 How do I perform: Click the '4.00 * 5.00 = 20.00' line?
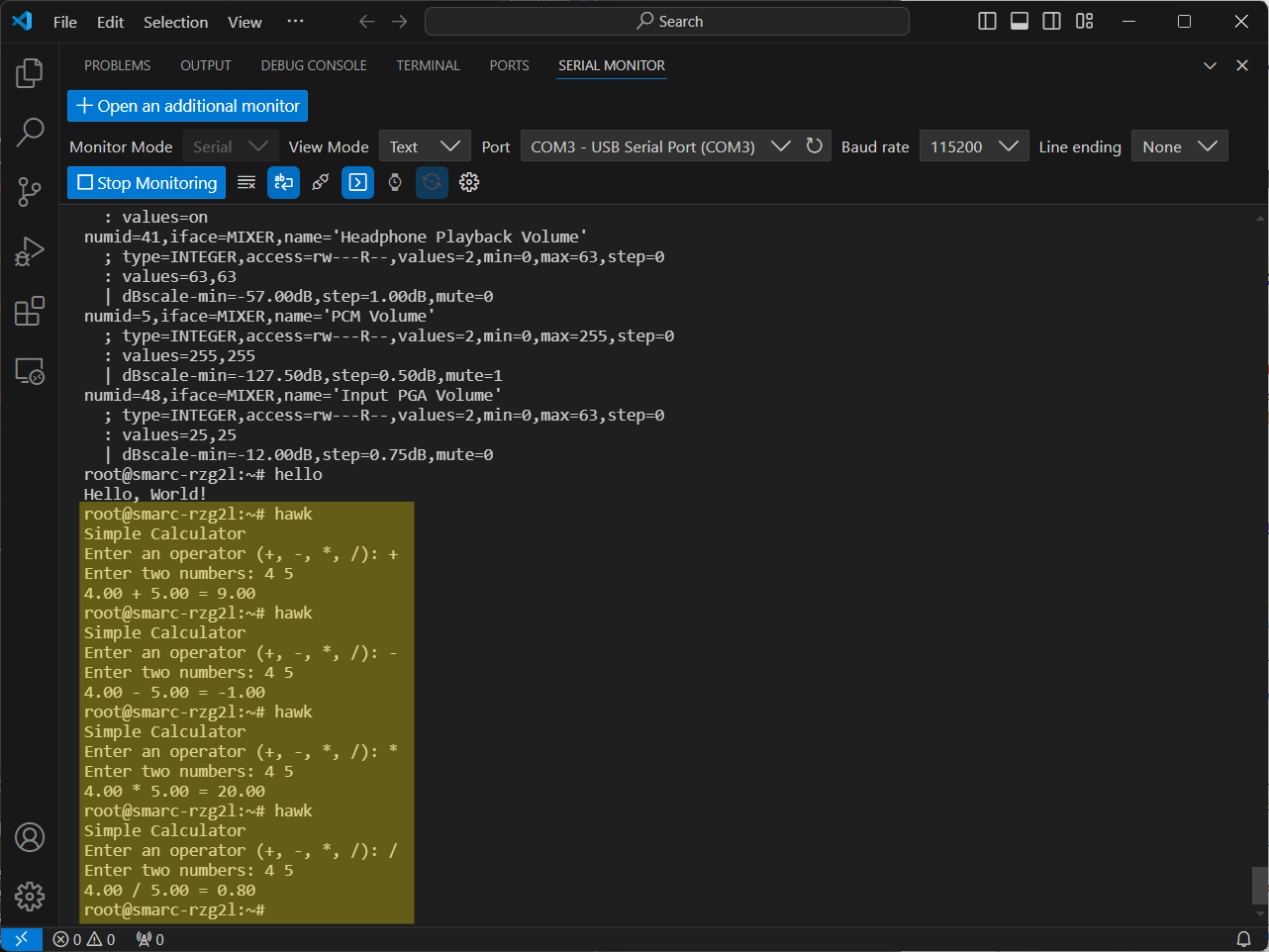click(x=175, y=791)
